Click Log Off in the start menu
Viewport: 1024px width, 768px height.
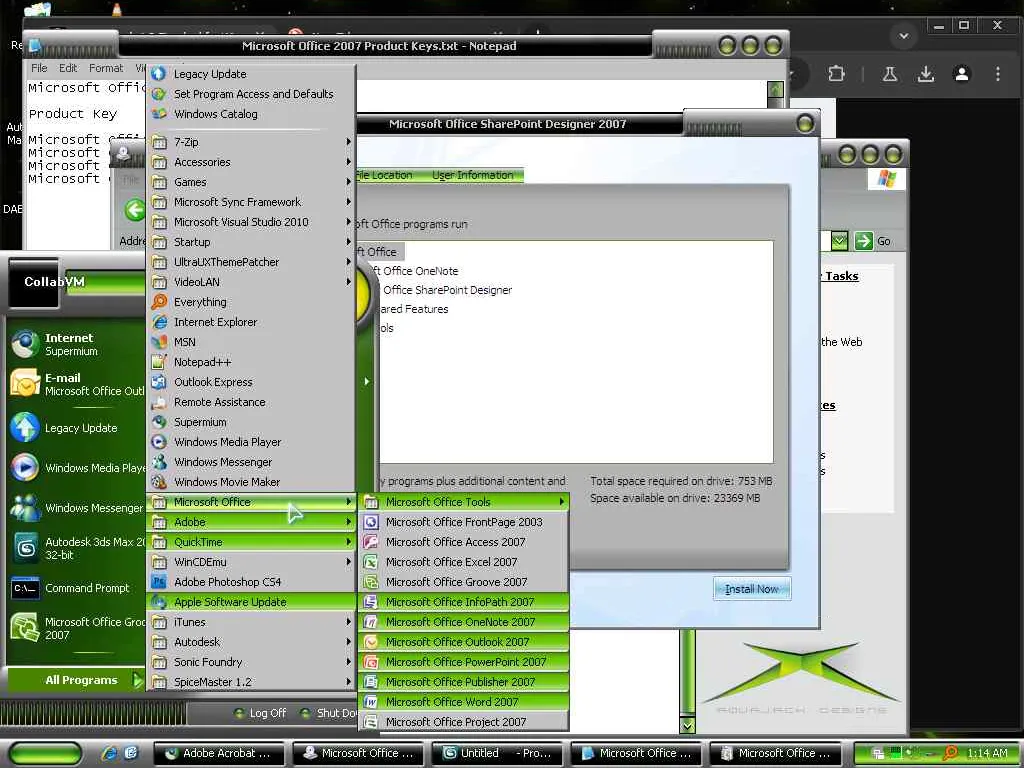(260, 713)
